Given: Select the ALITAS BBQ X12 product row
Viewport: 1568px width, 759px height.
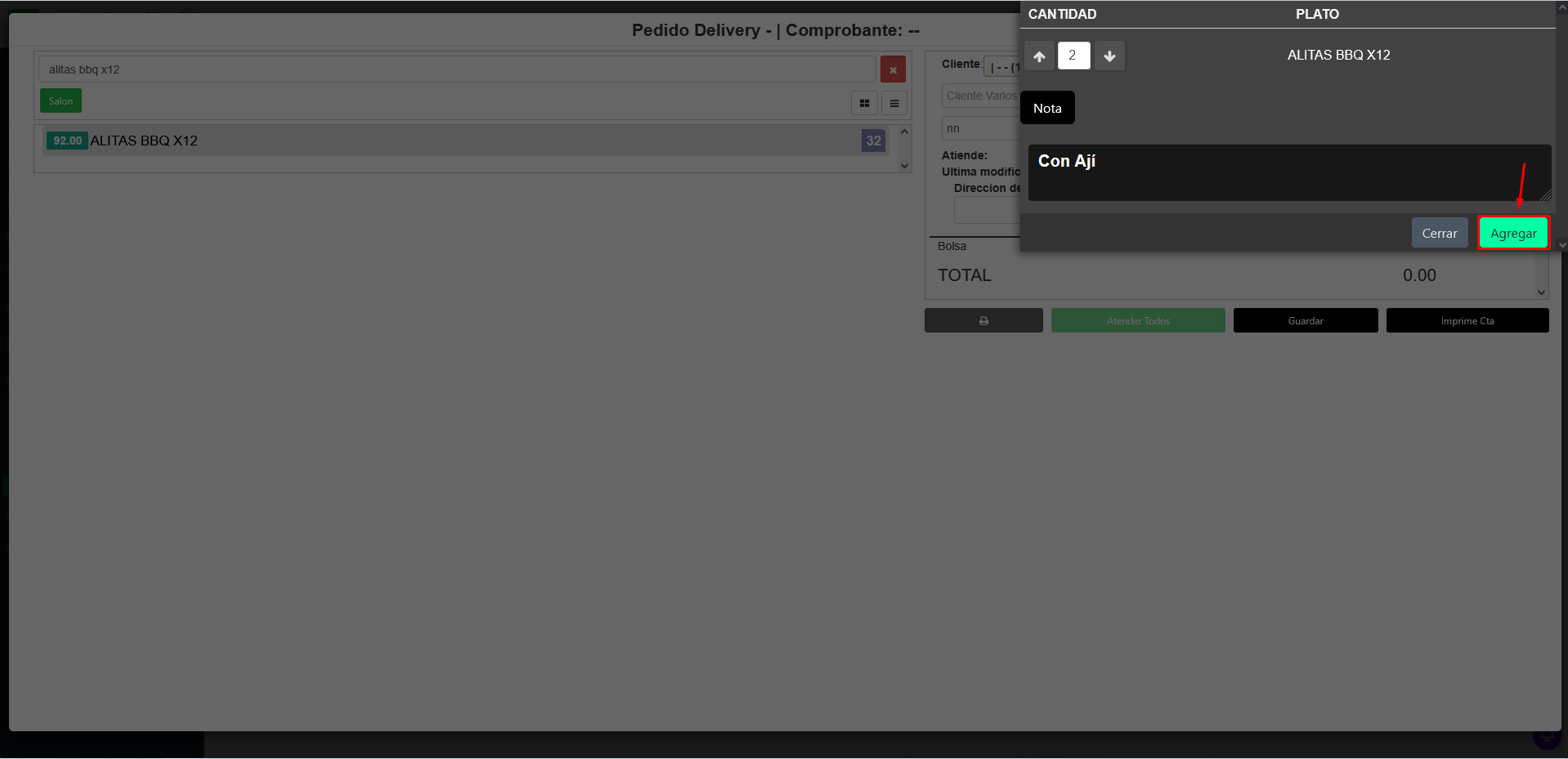Looking at the screenshot, I should tap(466, 141).
